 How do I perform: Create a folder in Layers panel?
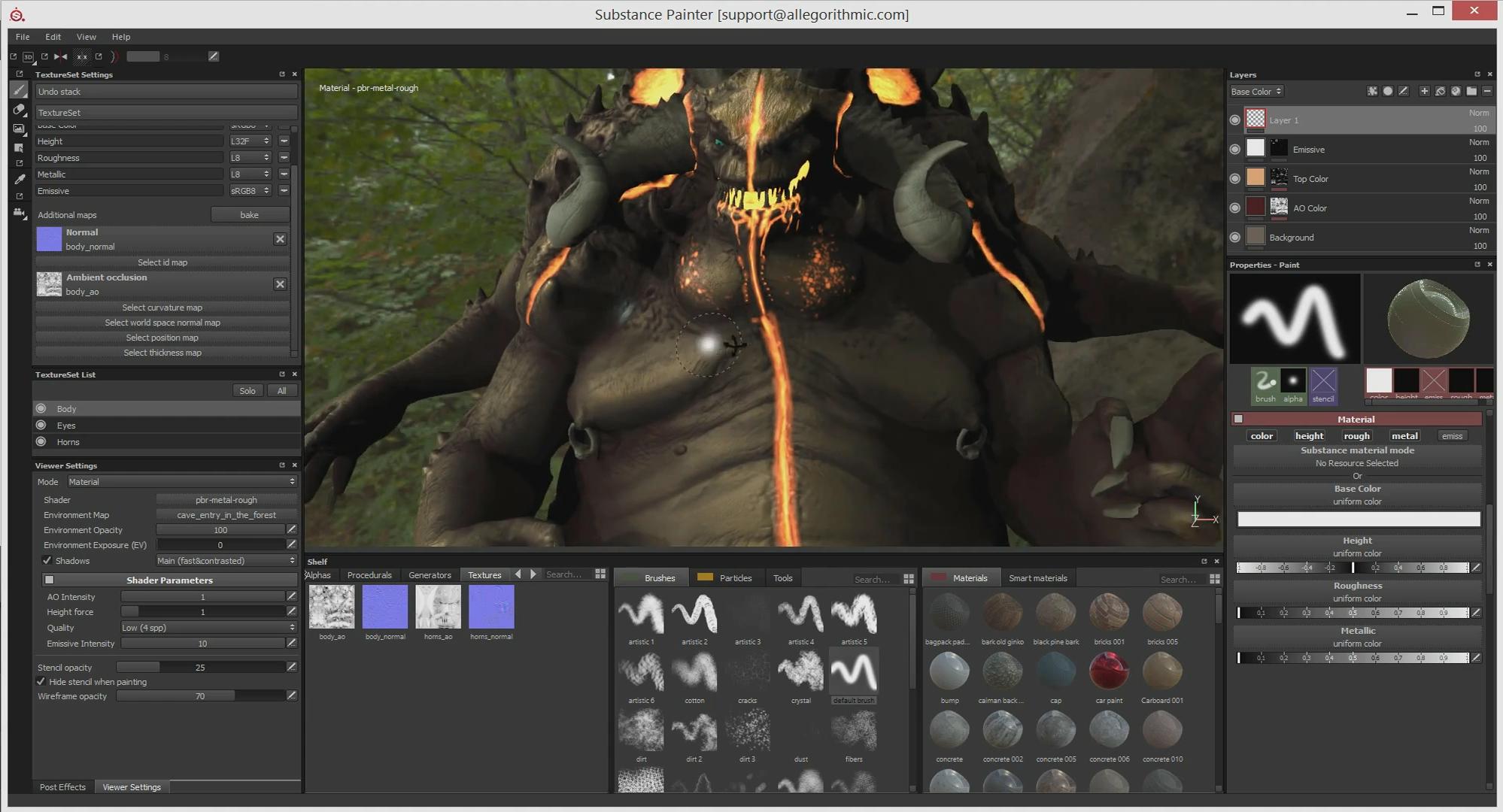click(1471, 91)
